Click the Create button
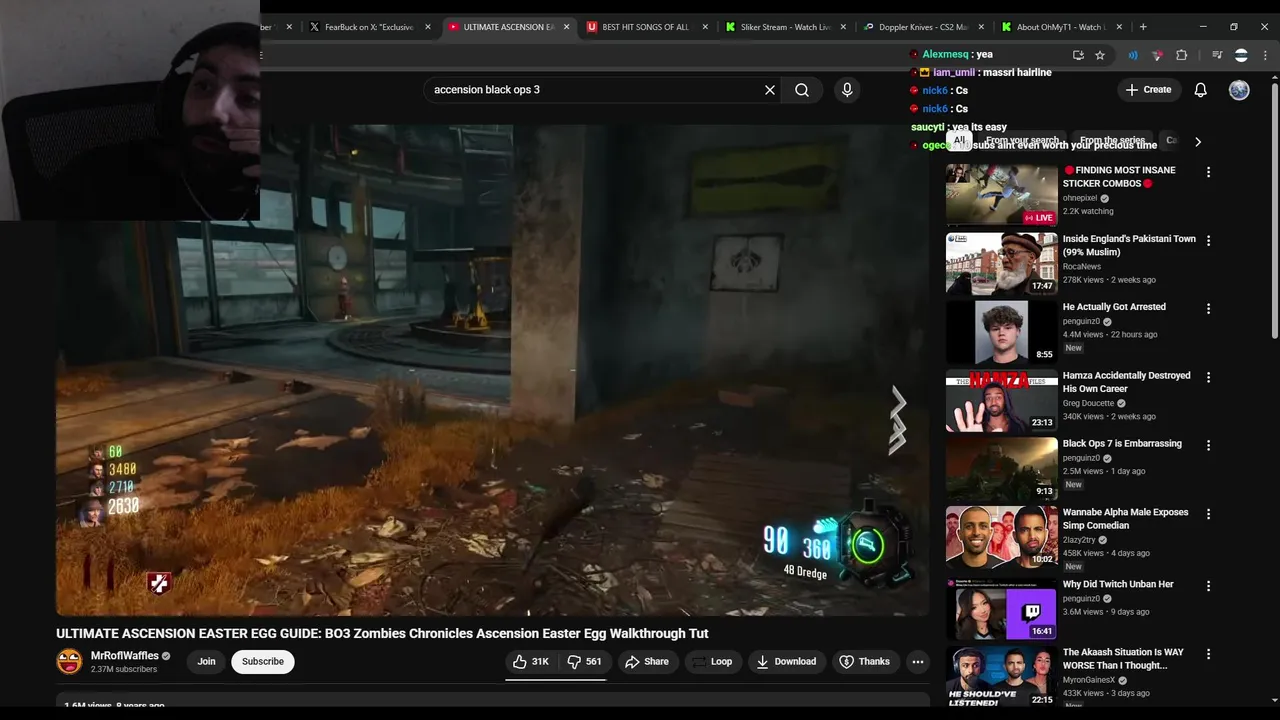This screenshot has width=1280, height=720. click(1148, 90)
